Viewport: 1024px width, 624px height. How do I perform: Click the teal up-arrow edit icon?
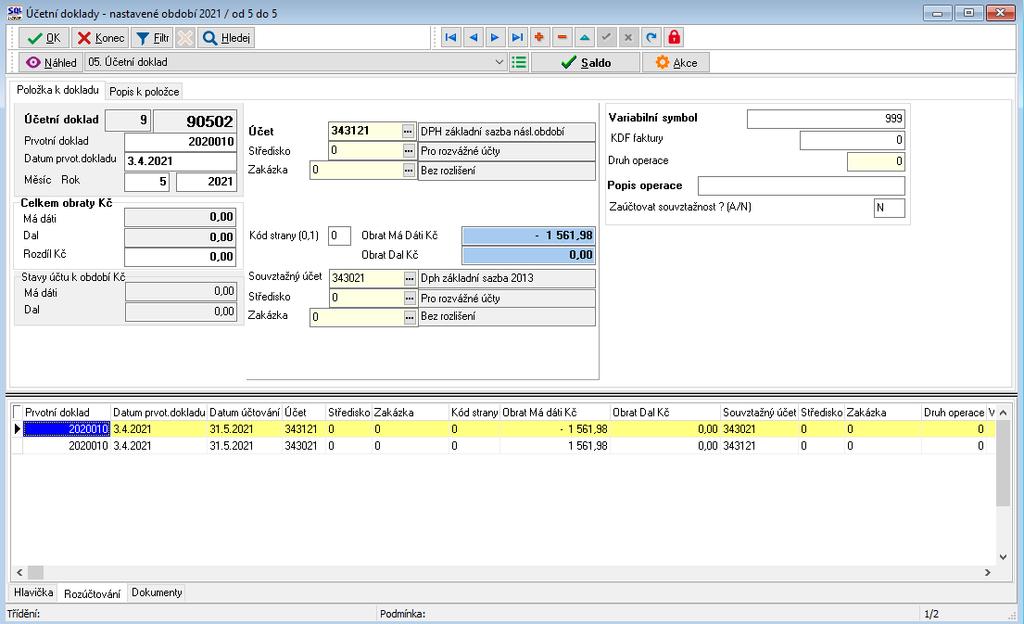click(x=584, y=37)
